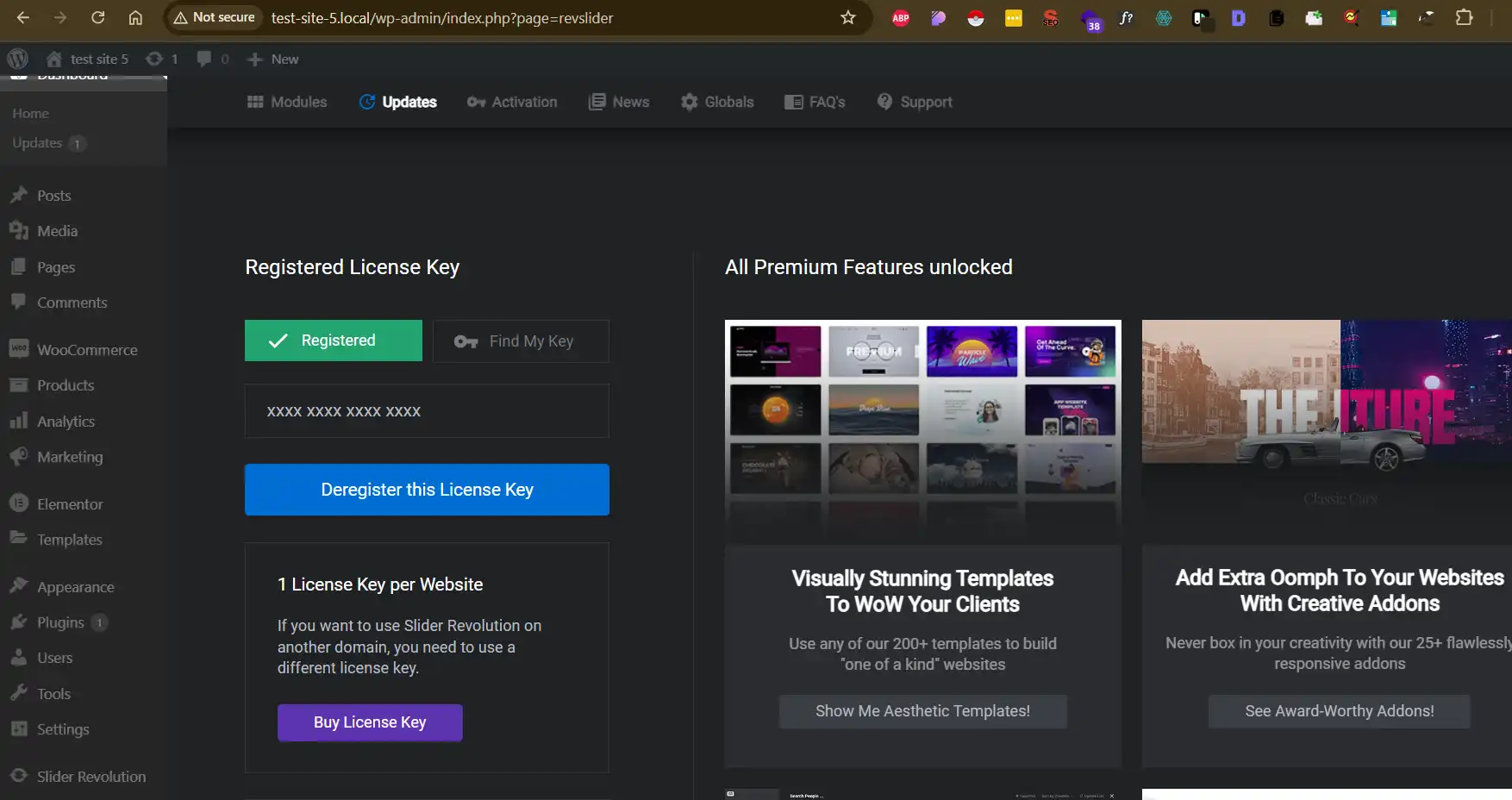Open the comments bubble in the admin bar
This screenshot has width=1512, height=800.
(213, 59)
